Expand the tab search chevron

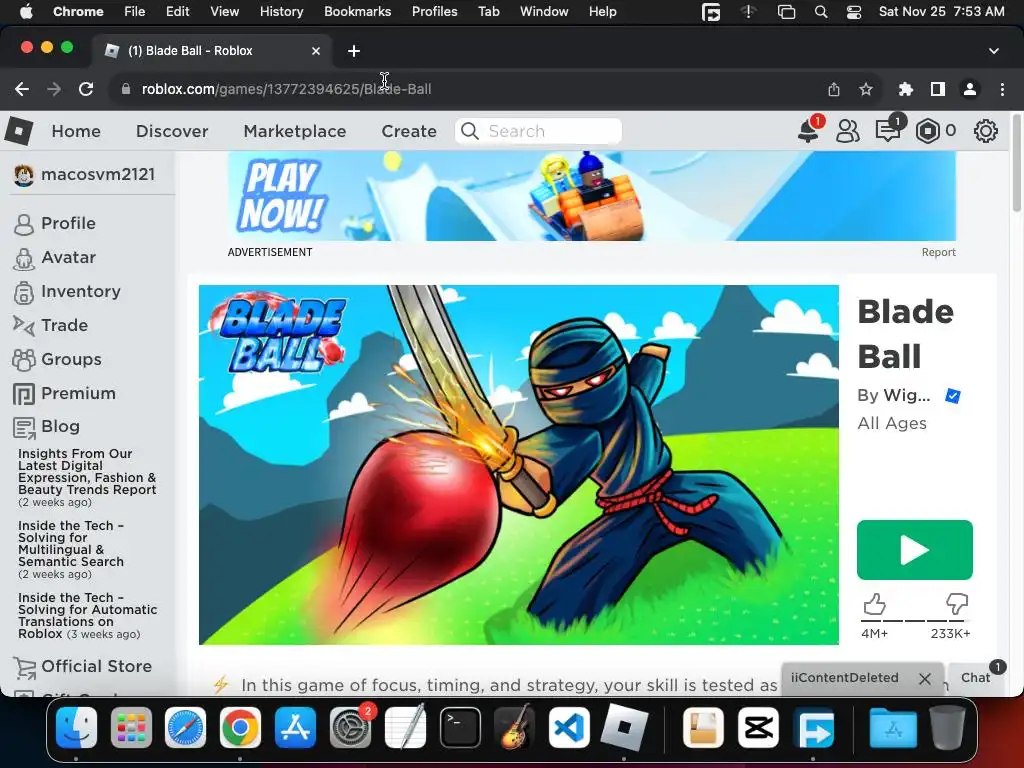993,51
